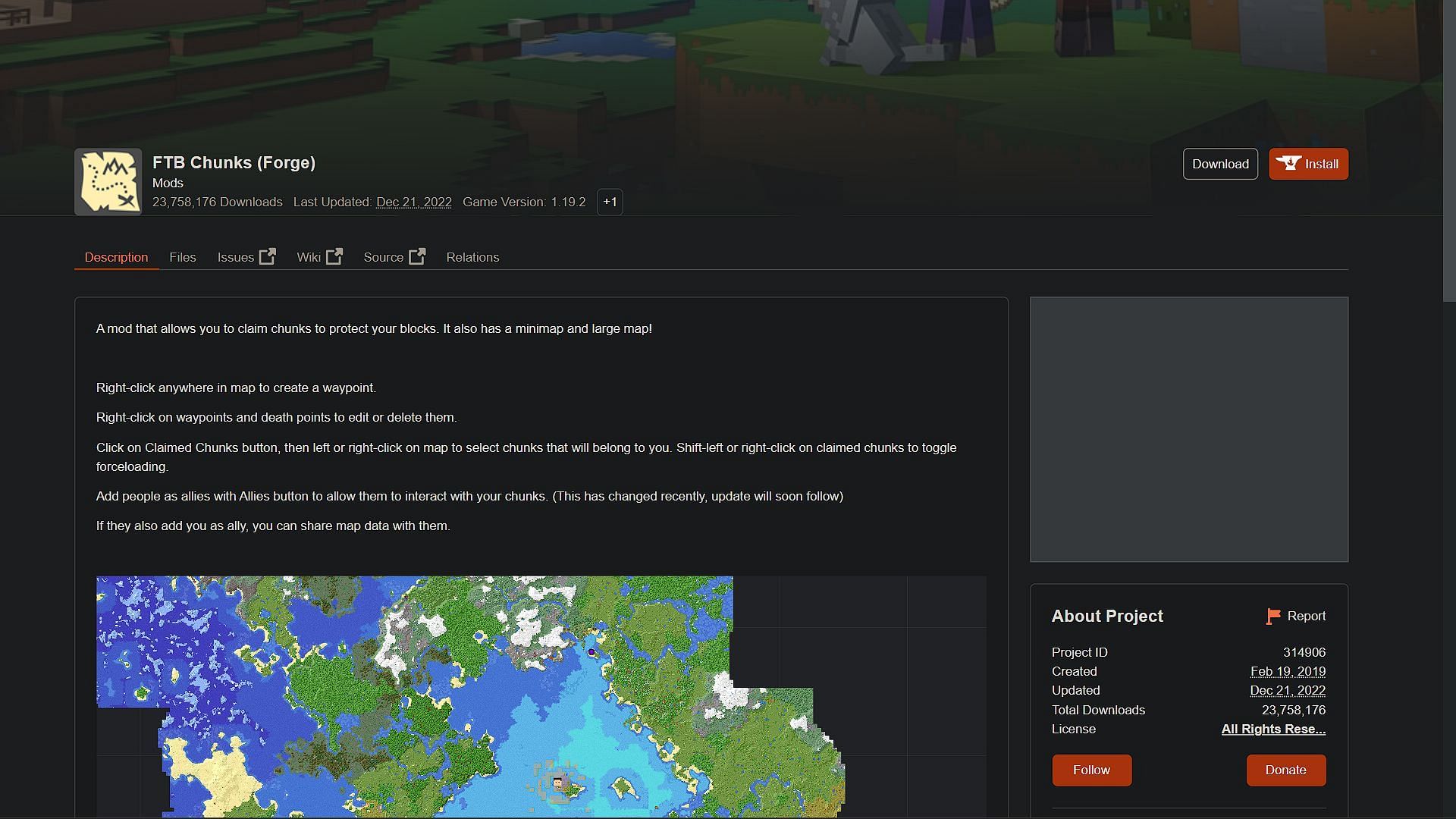The height and width of the screenshot is (819, 1456).
Task: Expand the Relations tab section
Action: 473,258
